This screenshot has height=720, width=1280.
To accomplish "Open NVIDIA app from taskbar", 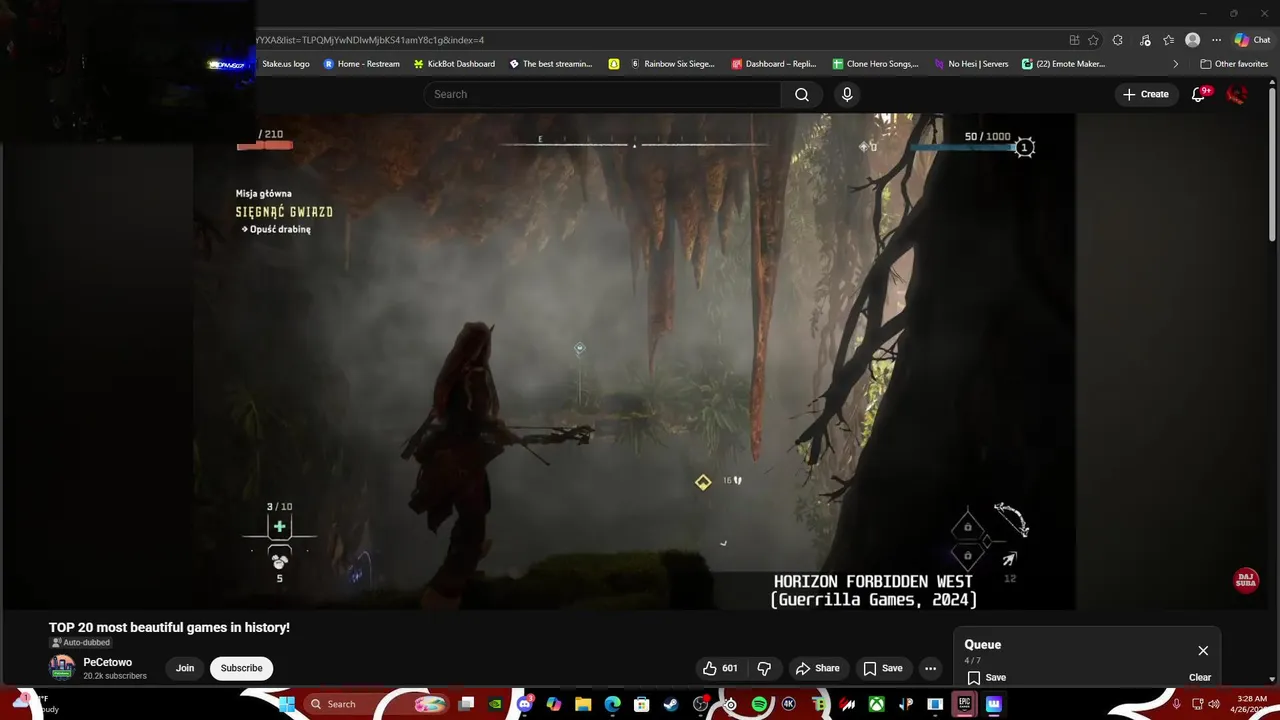I will [496, 704].
